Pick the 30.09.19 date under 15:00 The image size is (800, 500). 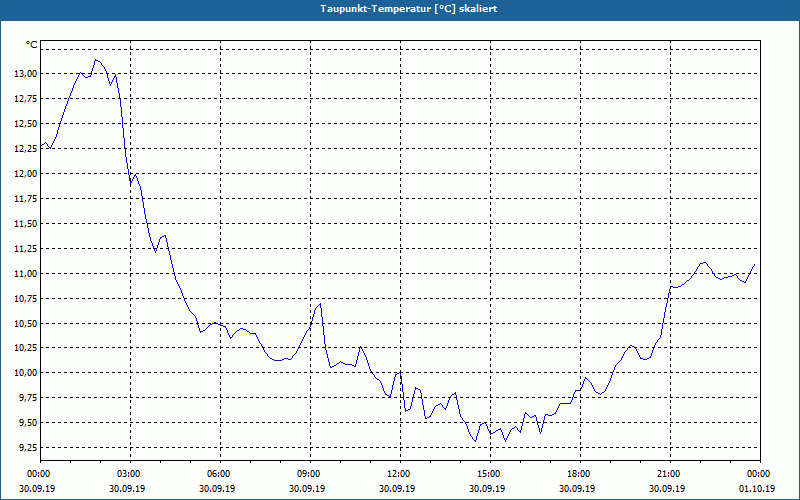(487, 489)
